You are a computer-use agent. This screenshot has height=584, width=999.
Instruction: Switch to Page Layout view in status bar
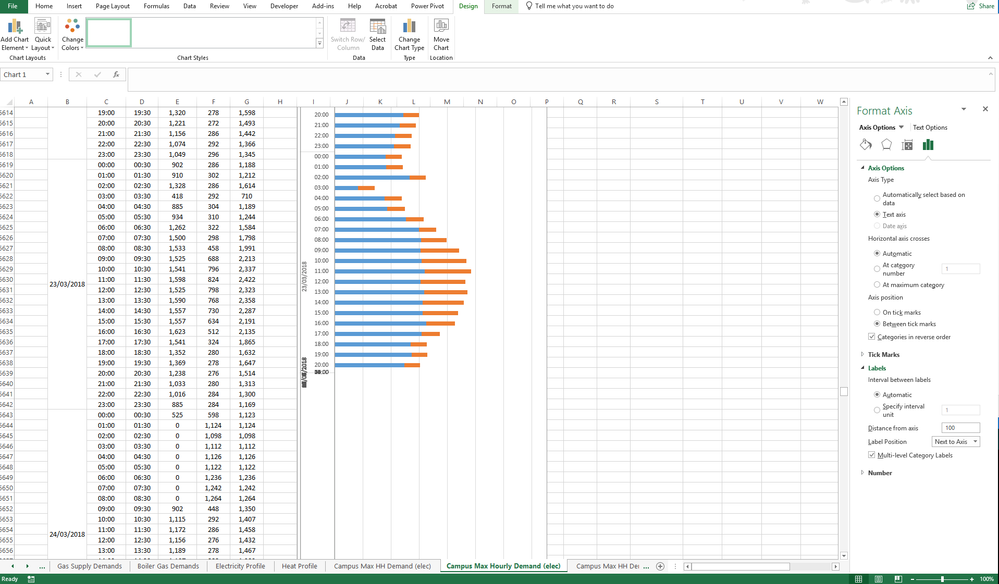coord(879,579)
